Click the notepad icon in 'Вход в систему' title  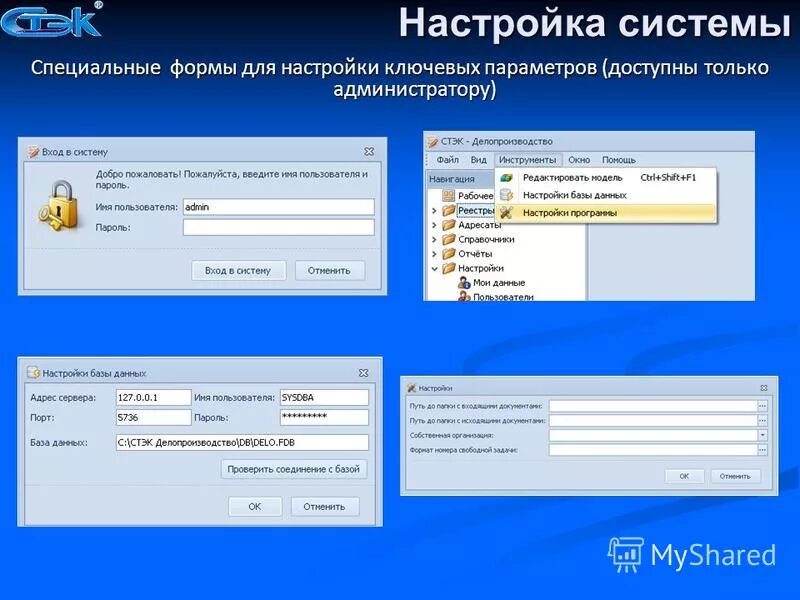click(x=33, y=152)
